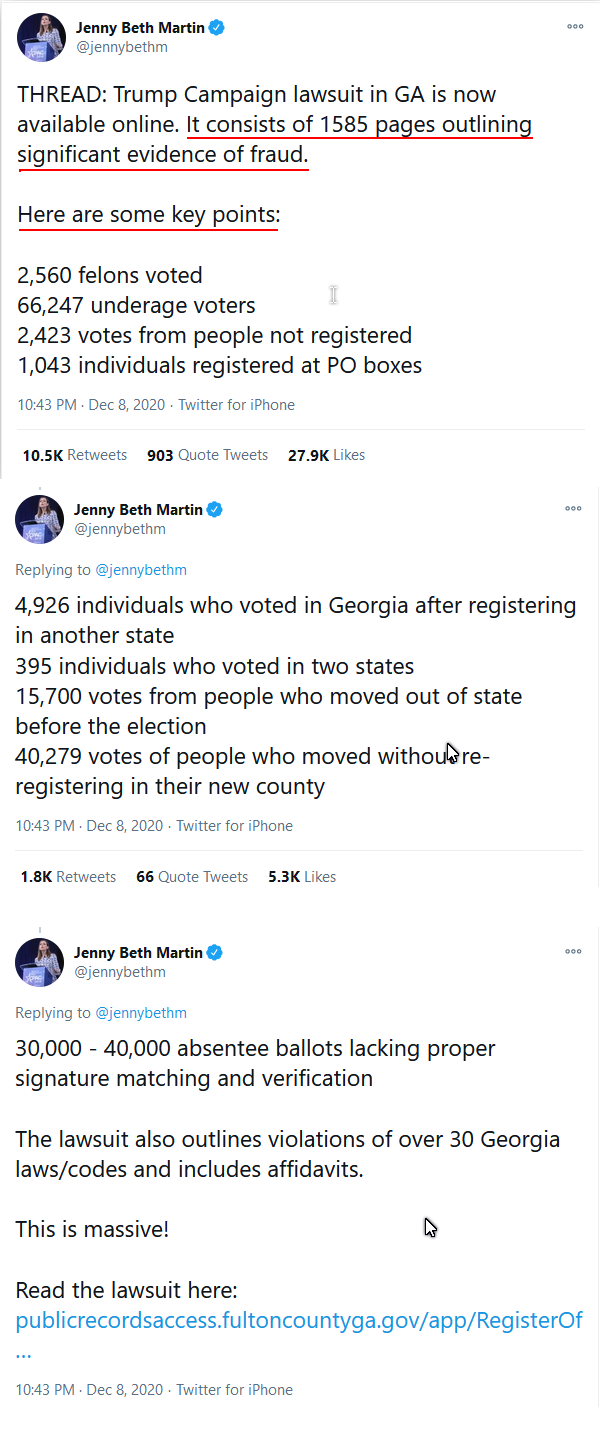600x1440 pixels.
Task: Open the 66 Quote Tweets
Action: pos(192,877)
